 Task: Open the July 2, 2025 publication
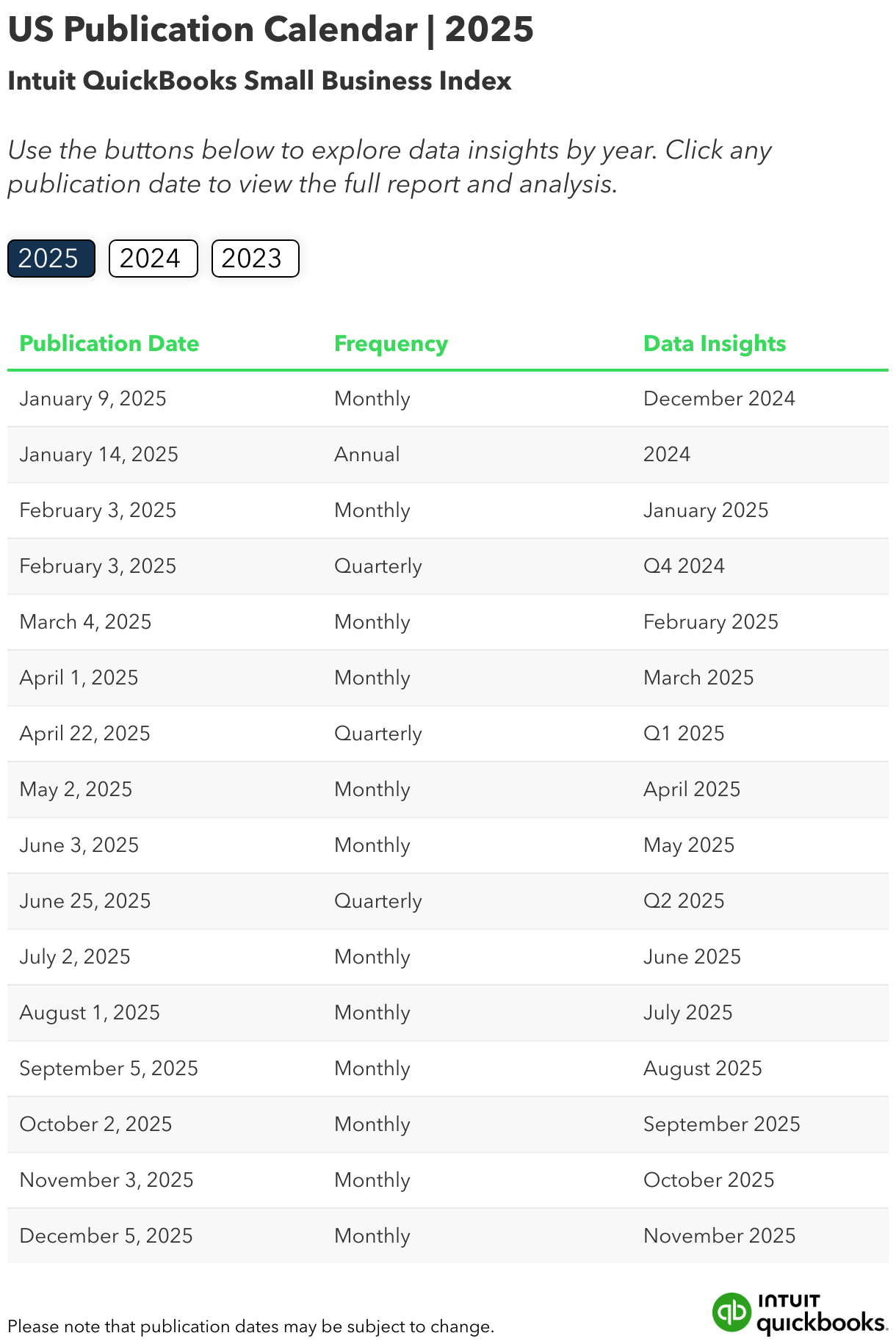pos(74,956)
